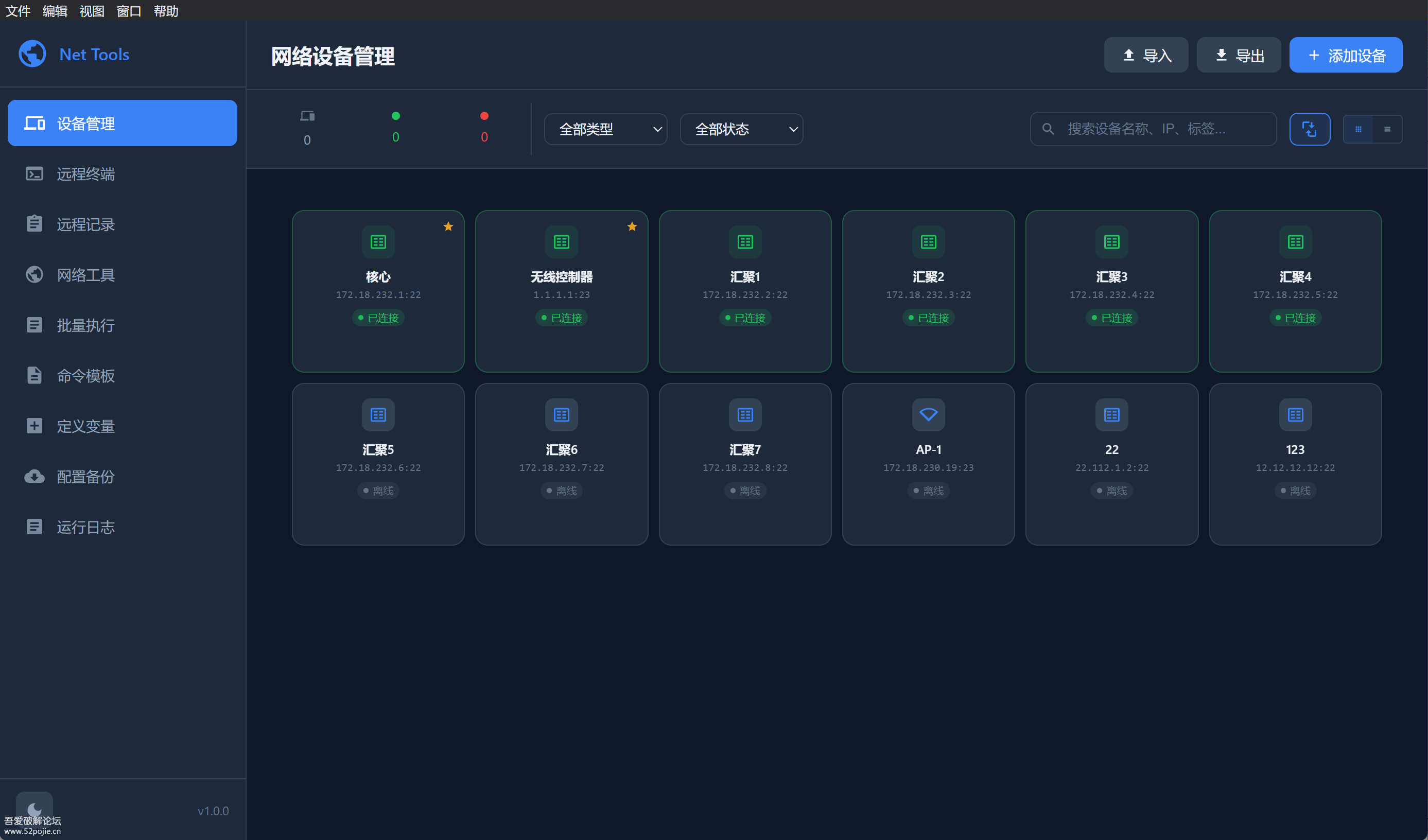1428x840 pixels.
Task: Open the 设备管理 sidebar panel
Action: pos(85,123)
